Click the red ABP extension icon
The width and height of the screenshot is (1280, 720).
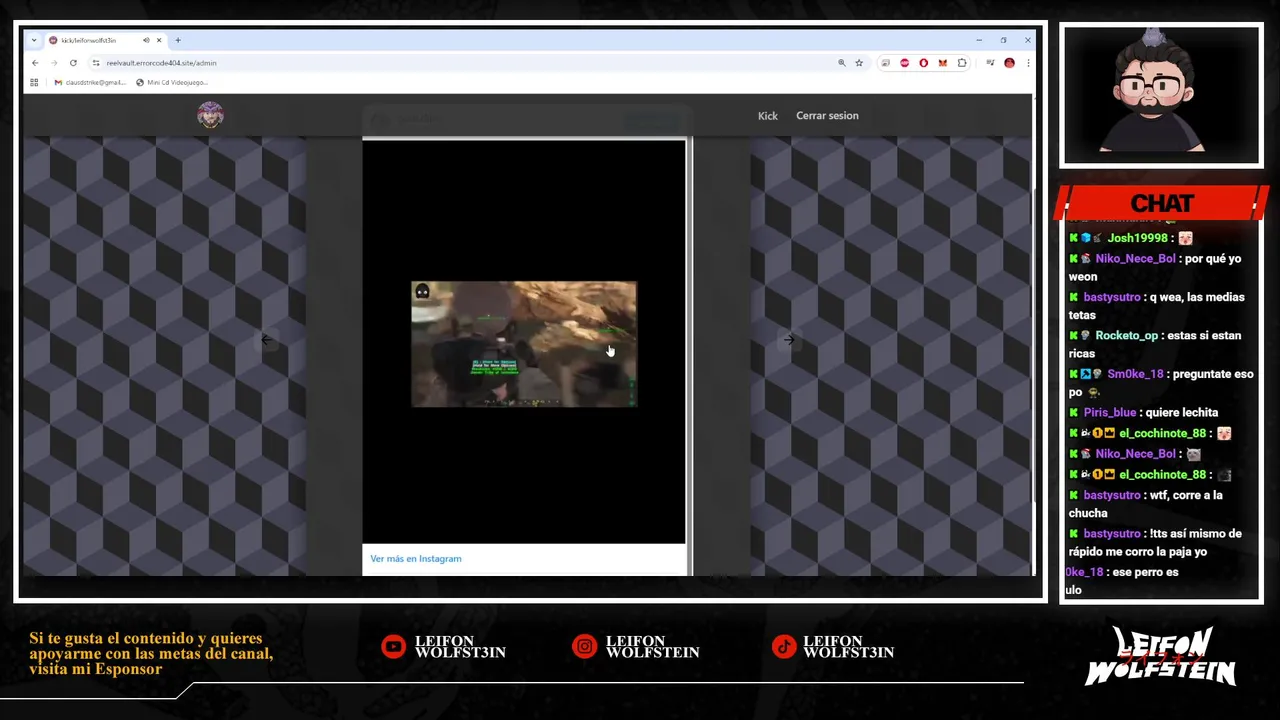pos(904,62)
